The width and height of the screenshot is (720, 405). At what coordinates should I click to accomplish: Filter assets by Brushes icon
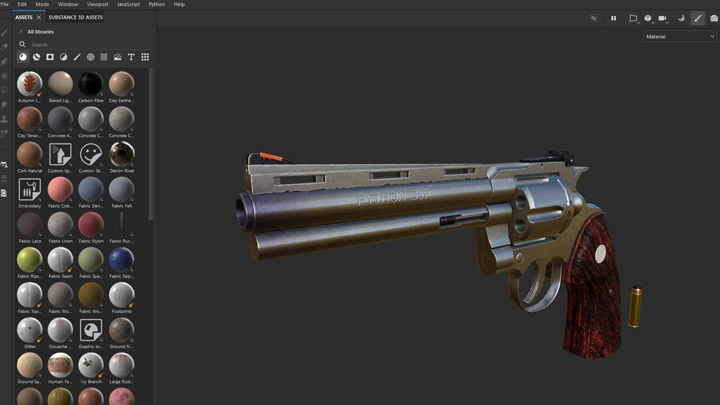(77, 57)
